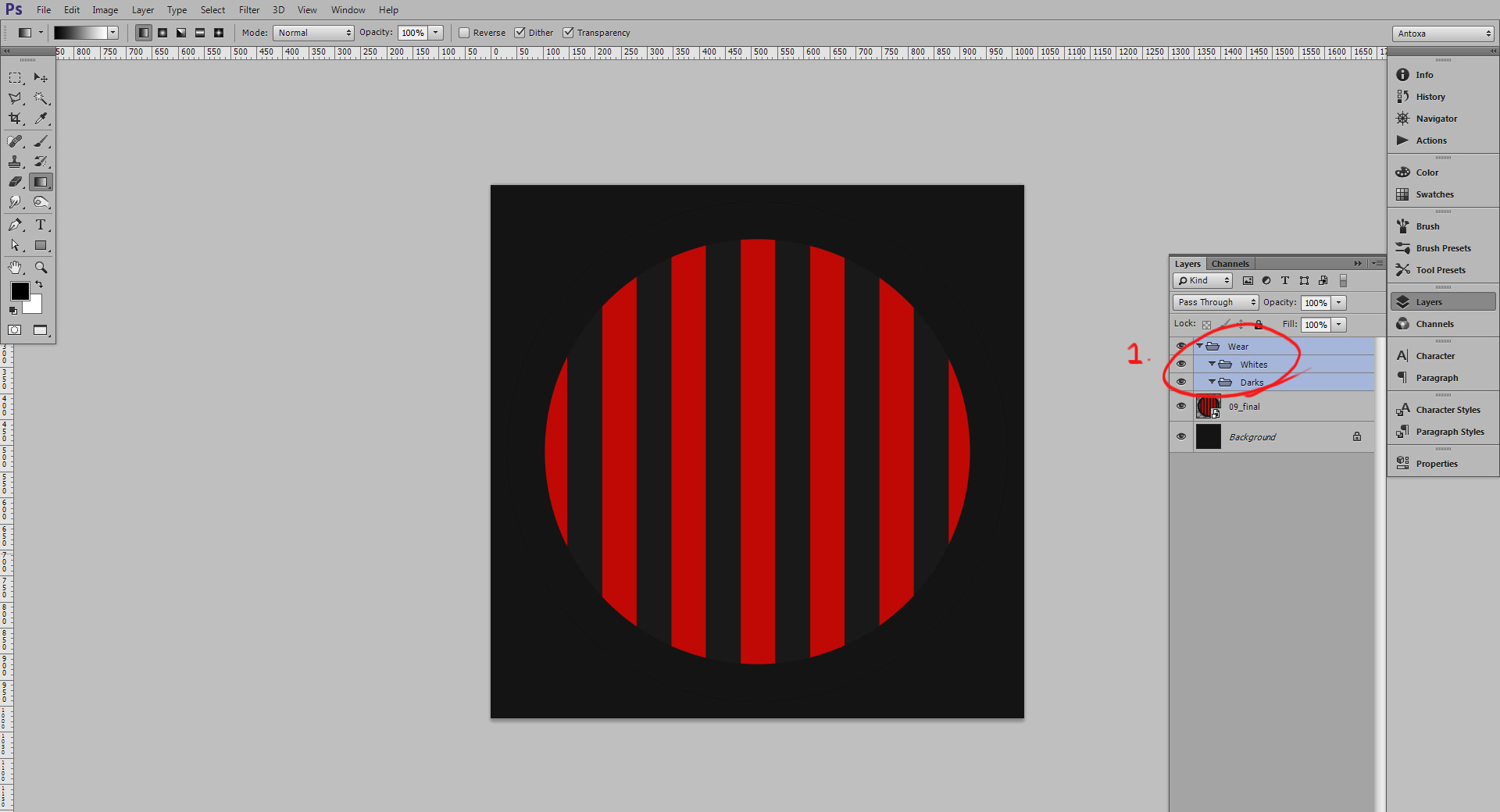The width and height of the screenshot is (1500, 812).
Task: Select the Brush tool in the toolbox
Action: (41, 141)
